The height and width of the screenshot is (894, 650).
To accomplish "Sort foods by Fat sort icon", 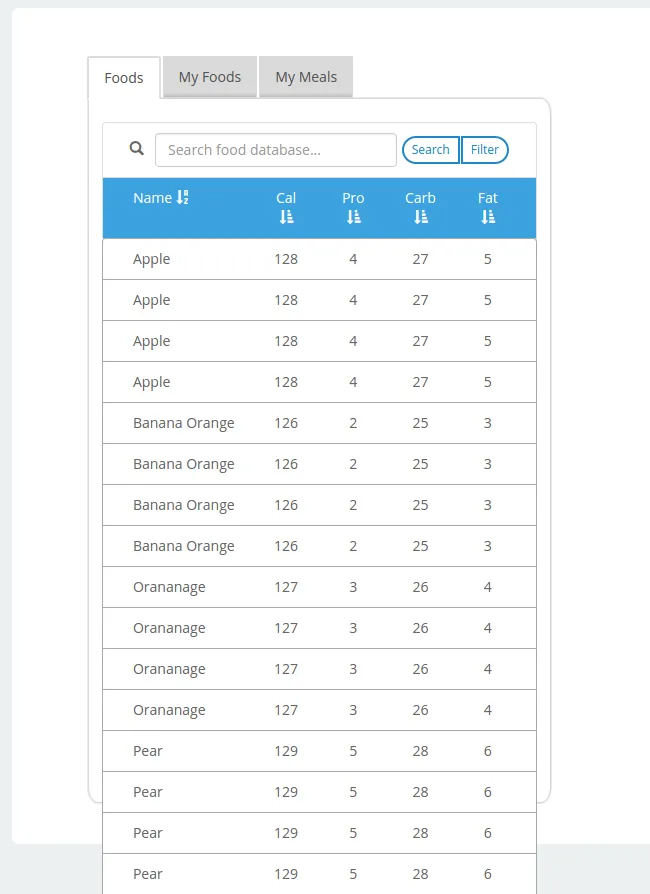I will click(488, 217).
